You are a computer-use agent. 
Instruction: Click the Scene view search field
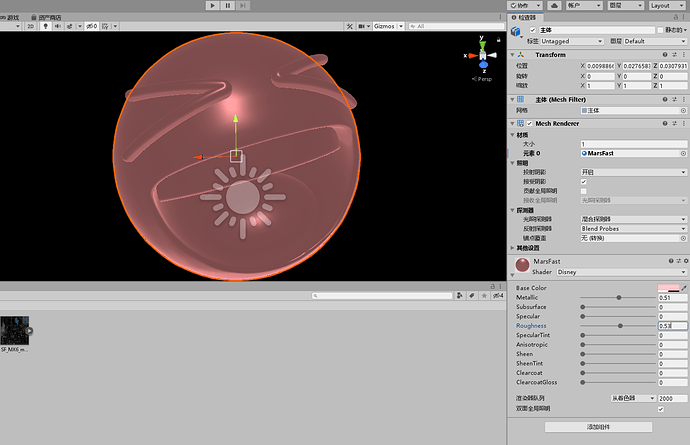455,26
